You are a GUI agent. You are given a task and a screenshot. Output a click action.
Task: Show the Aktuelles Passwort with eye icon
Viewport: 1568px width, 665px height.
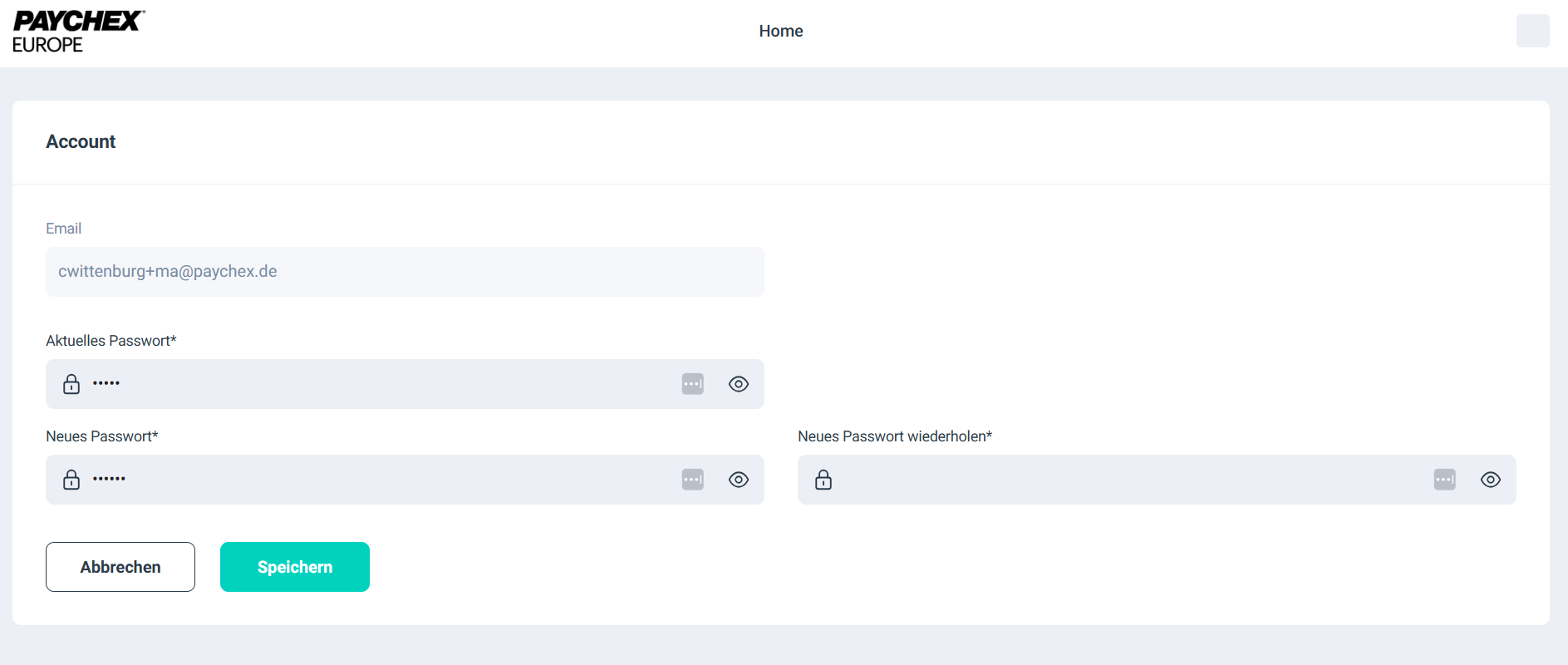[739, 384]
